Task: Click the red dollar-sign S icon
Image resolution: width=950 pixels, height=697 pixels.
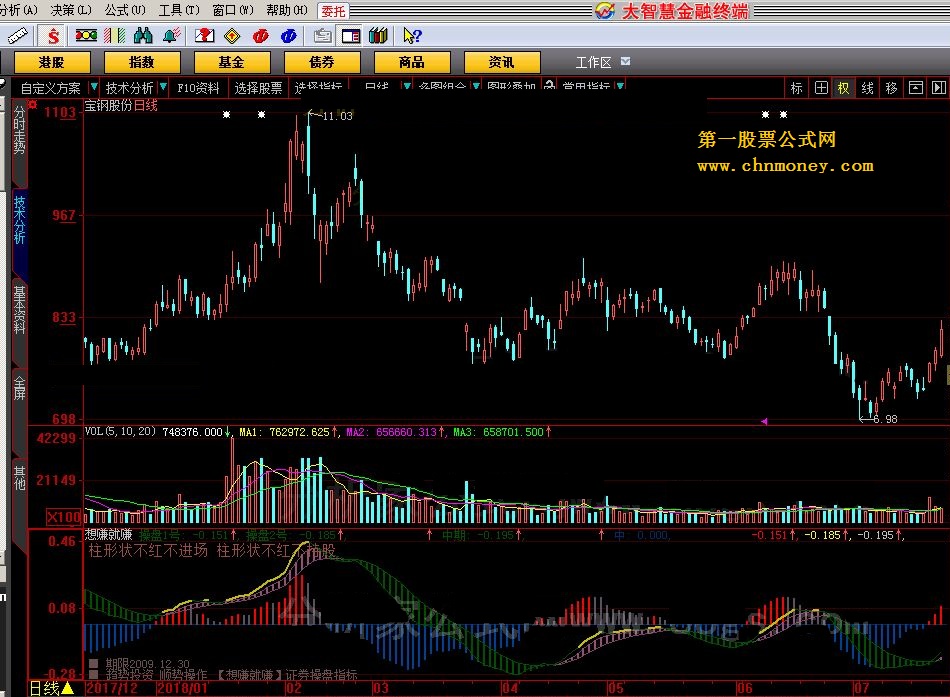Action: tap(53, 36)
